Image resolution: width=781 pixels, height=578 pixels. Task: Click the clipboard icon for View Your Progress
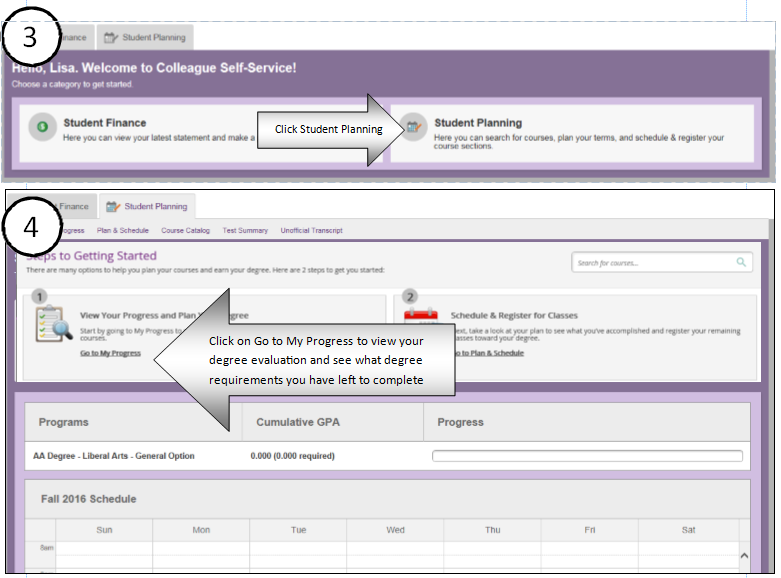coord(51,325)
